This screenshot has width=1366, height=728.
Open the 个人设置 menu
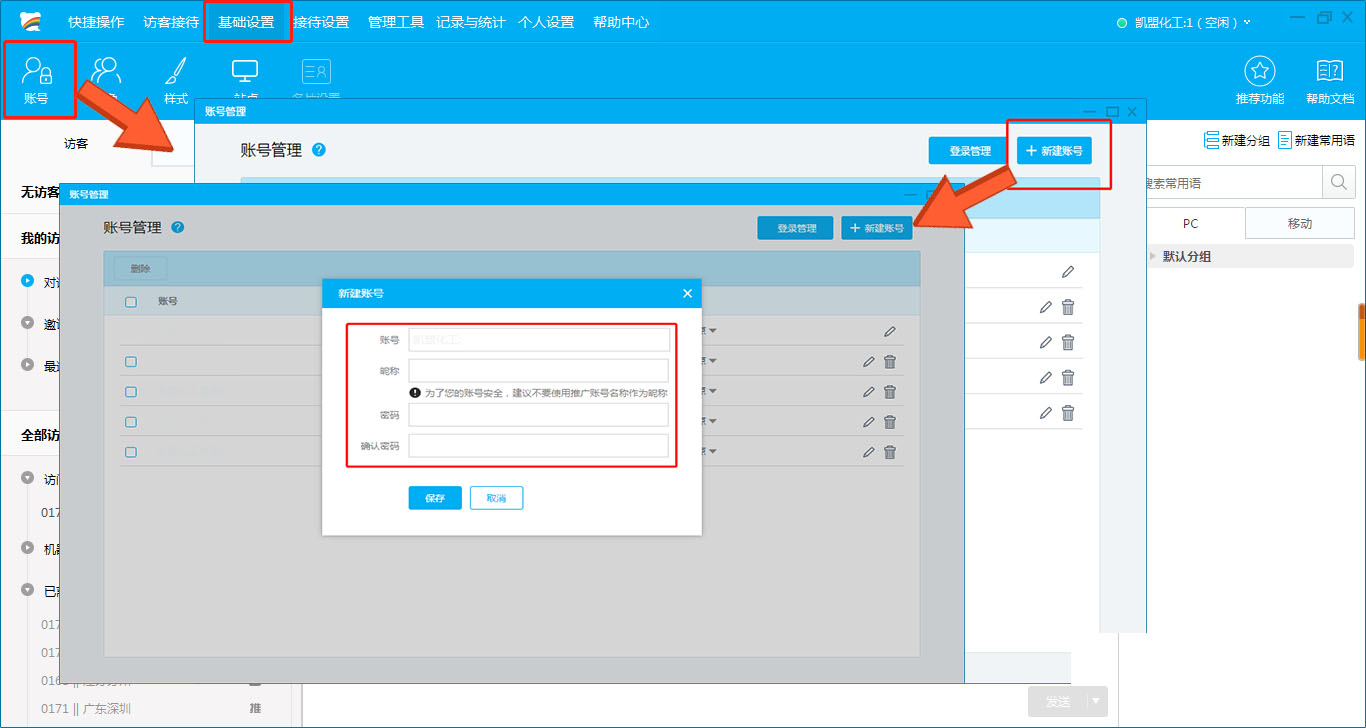546,22
